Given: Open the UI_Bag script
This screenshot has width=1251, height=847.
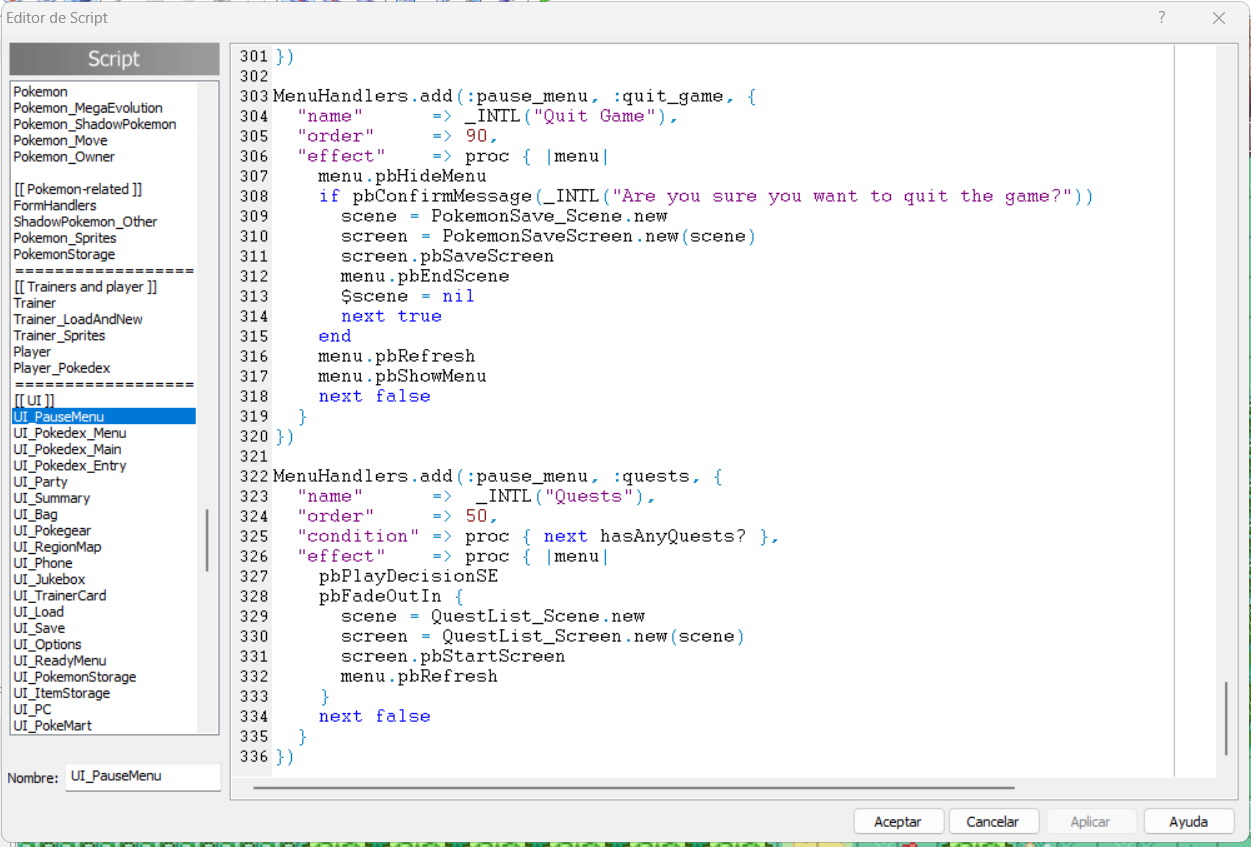Looking at the screenshot, I should (36, 514).
